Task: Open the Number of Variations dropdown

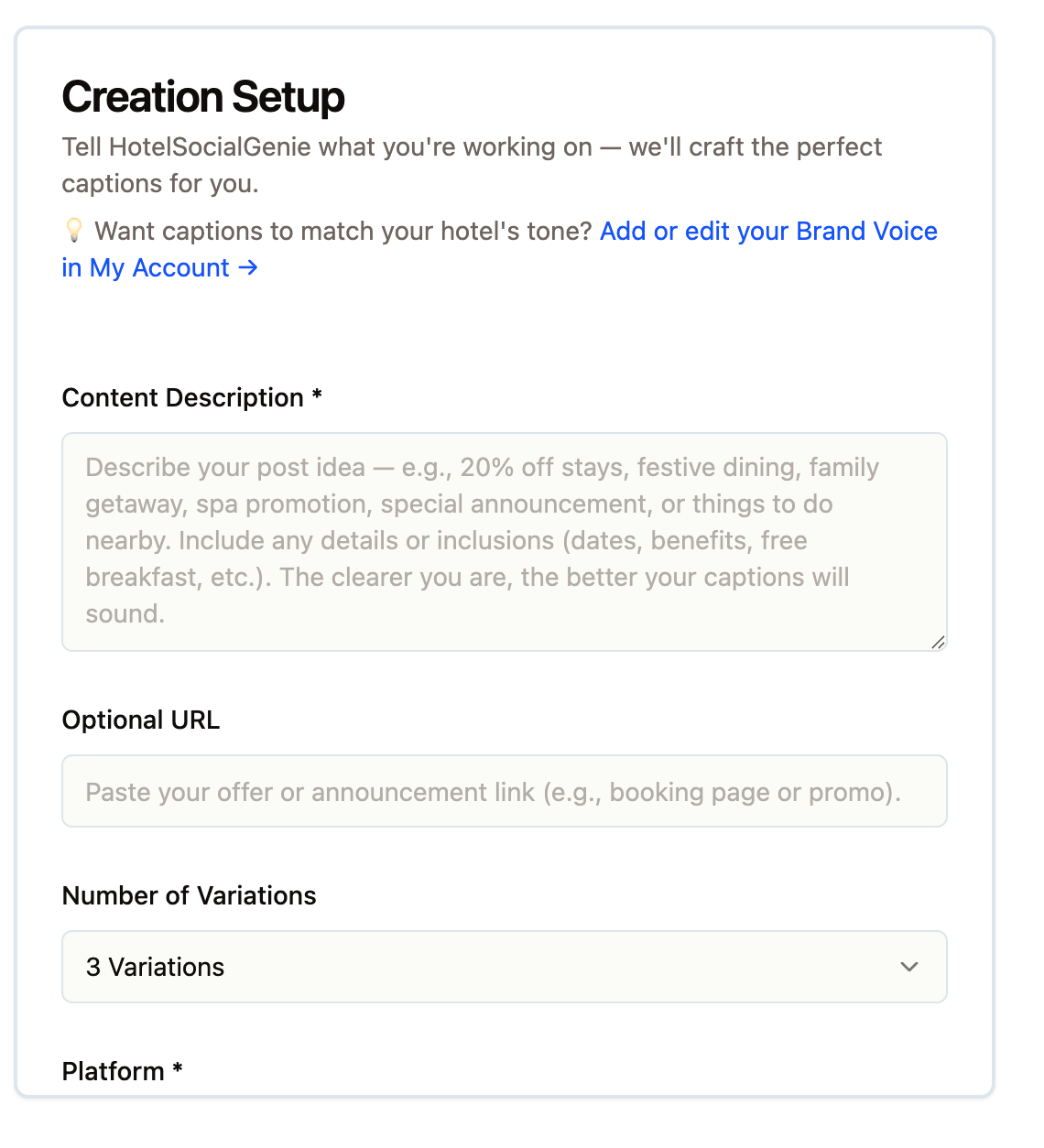Action: click(504, 967)
